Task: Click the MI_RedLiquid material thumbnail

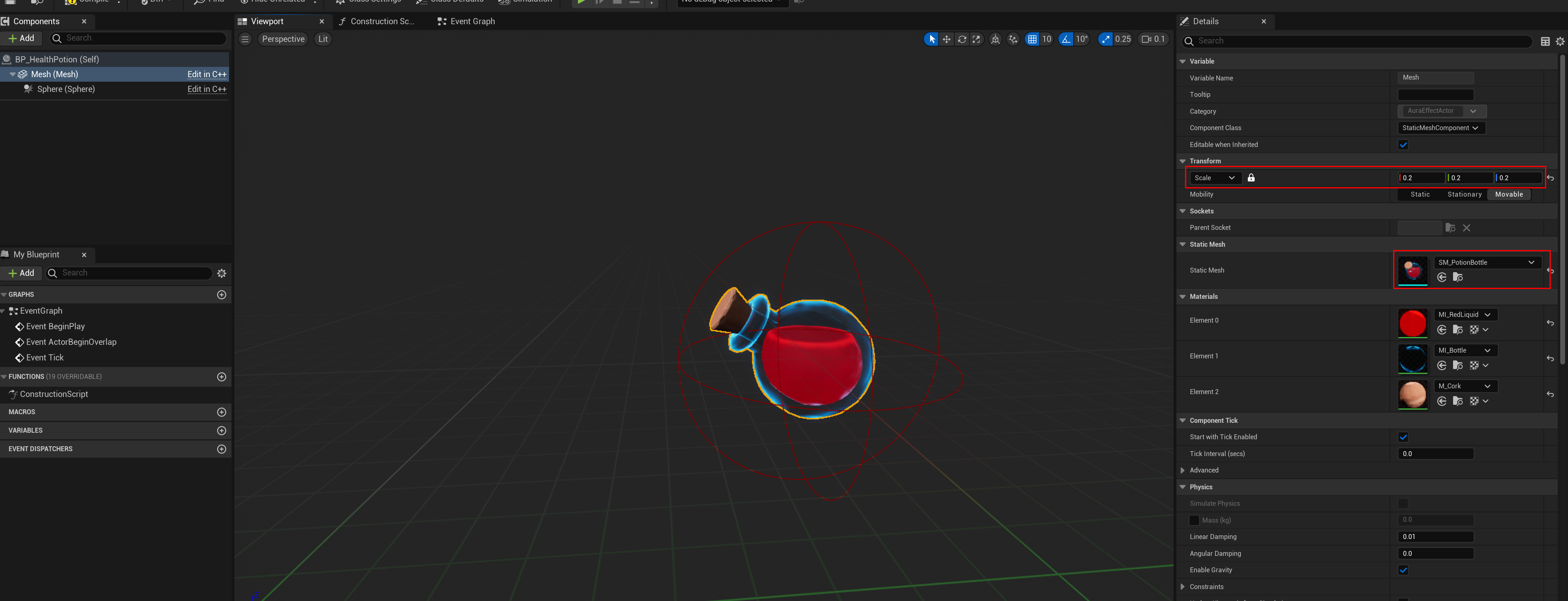Action: (1412, 323)
